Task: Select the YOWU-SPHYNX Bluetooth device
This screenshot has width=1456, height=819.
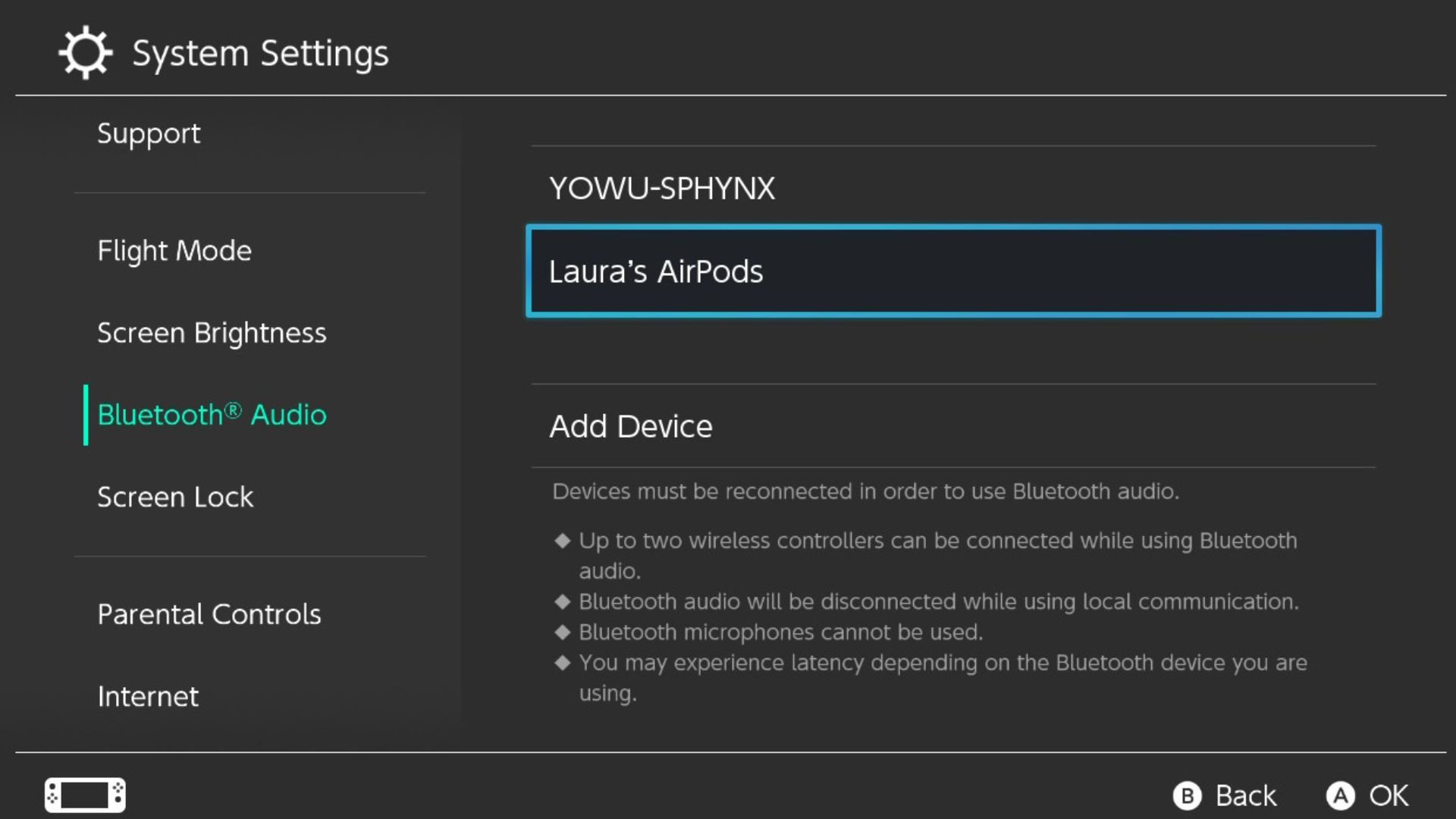Action: coord(661,187)
